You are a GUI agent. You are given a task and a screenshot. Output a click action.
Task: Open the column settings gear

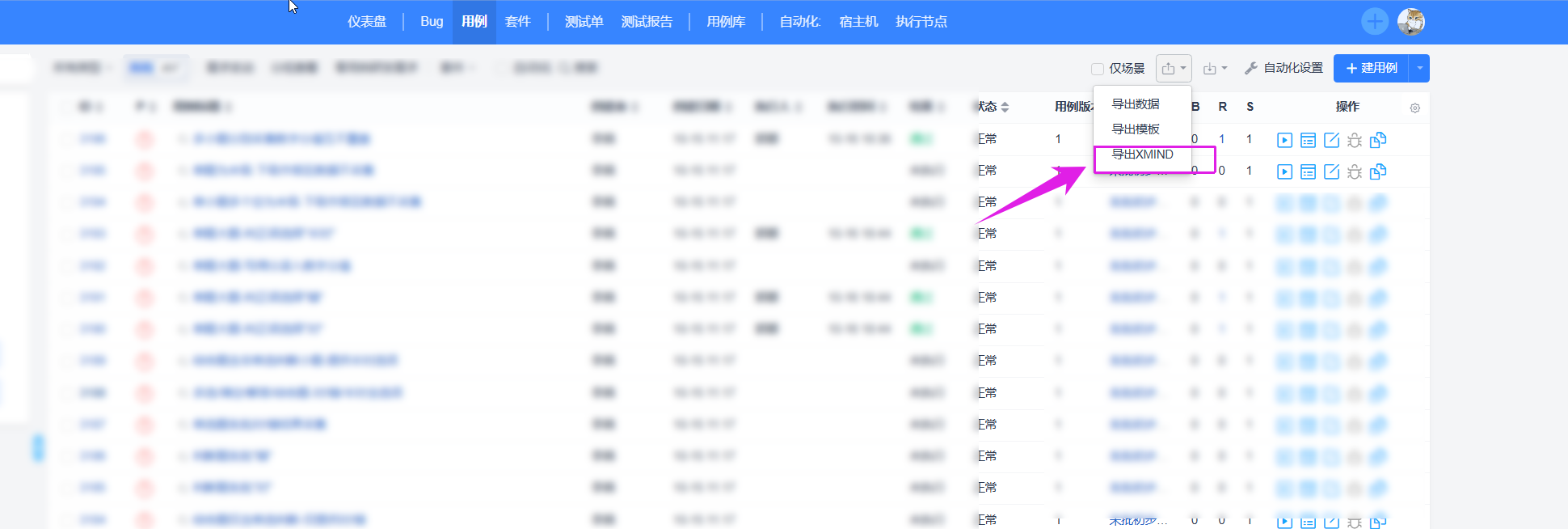[x=1414, y=108]
